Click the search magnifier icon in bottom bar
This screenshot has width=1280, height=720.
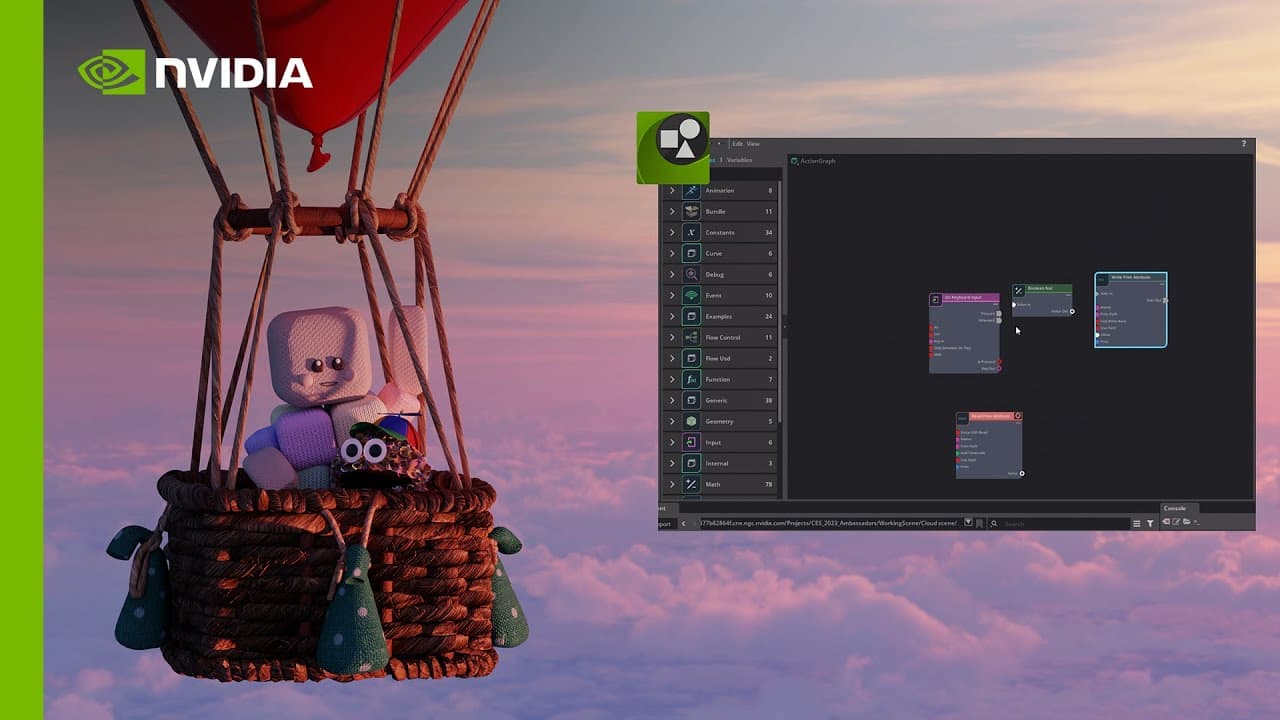(x=994, y=523)
